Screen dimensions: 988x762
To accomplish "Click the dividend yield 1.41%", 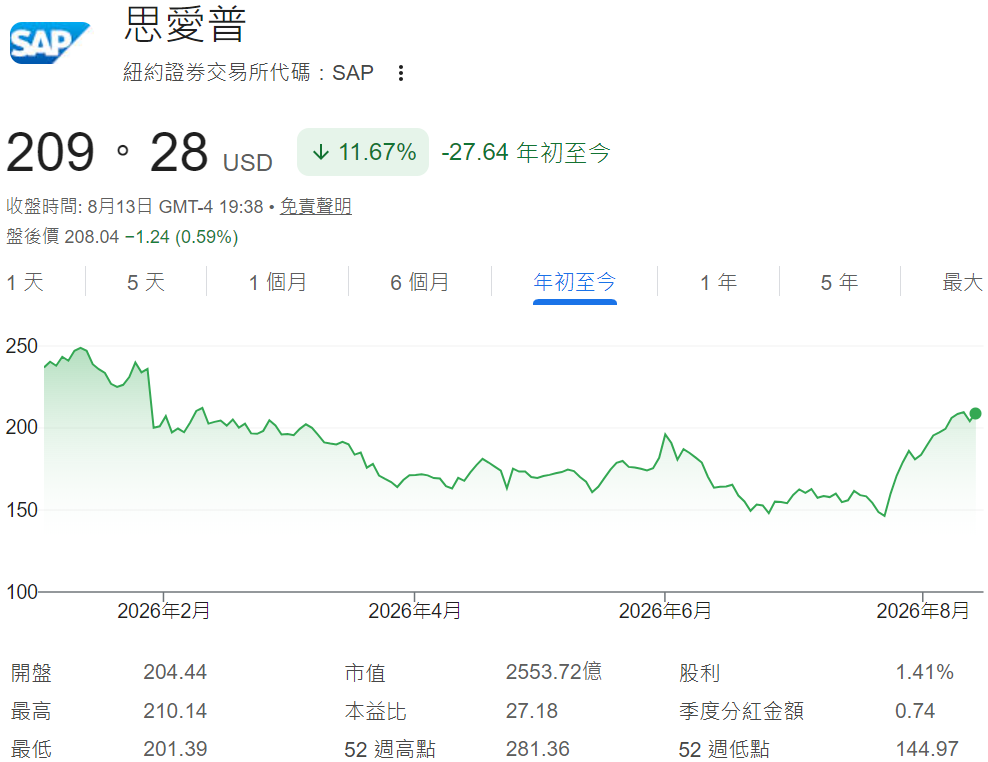I will coord(924,672).
